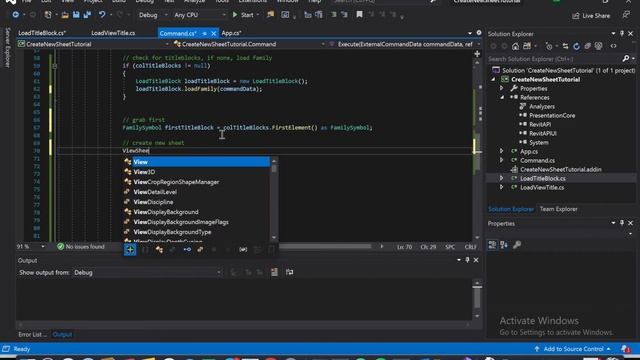Viewport: 640px width, 360px height.
Task: Click the Clear All output icon
Action: 274,272
